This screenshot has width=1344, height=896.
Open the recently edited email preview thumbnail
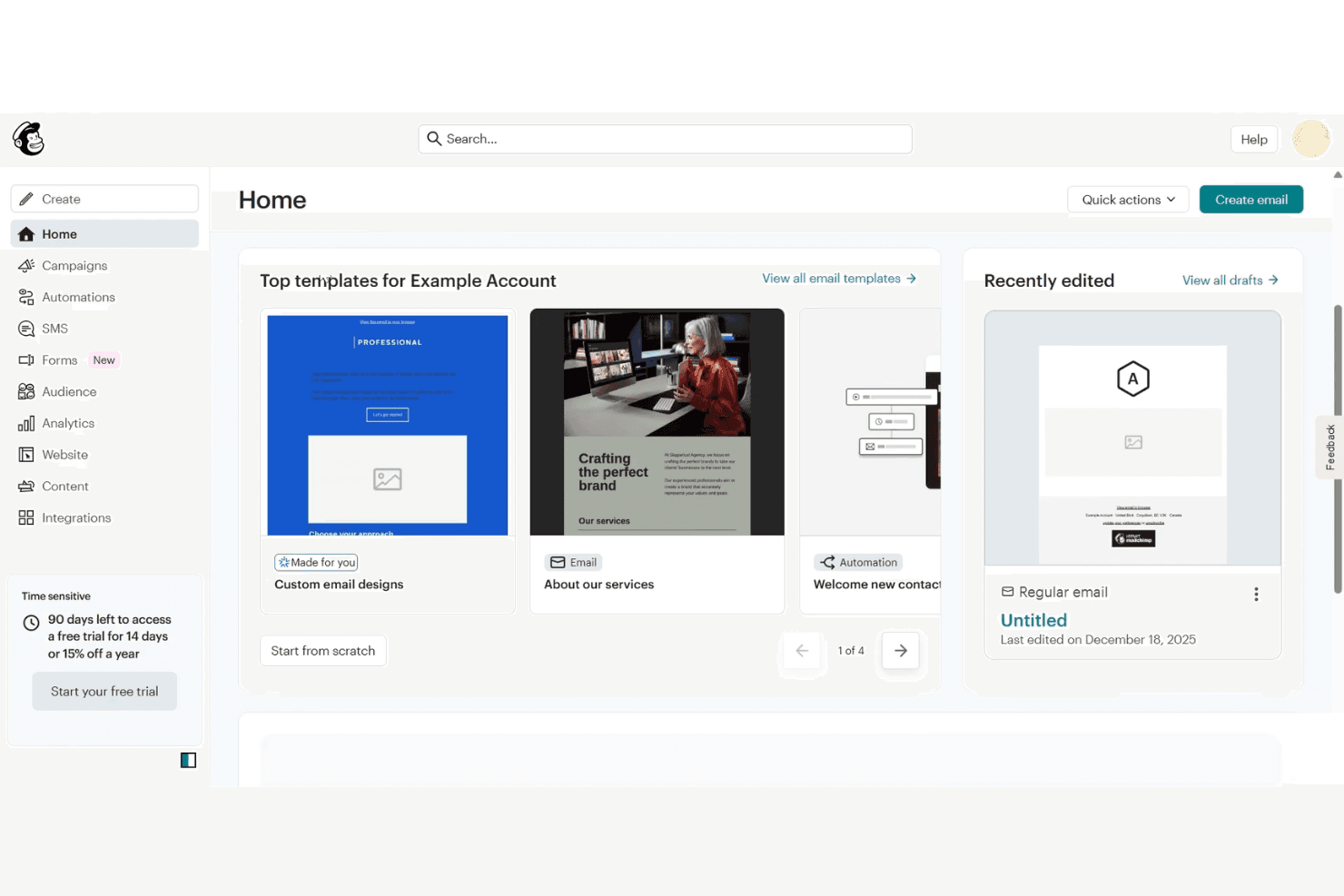coord(1133,438)
